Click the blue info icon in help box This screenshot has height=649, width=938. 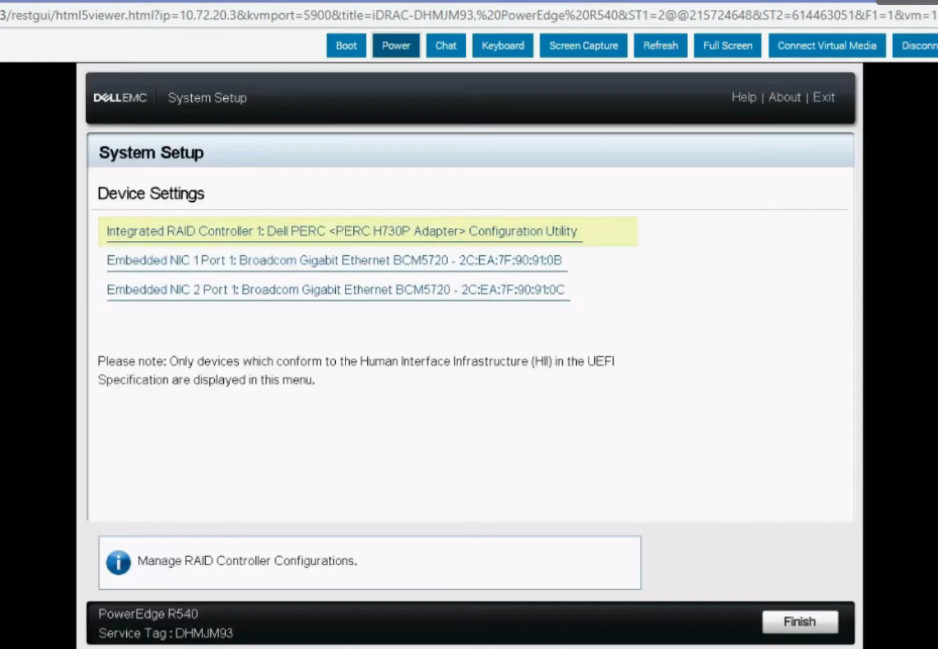pos(118,562)
